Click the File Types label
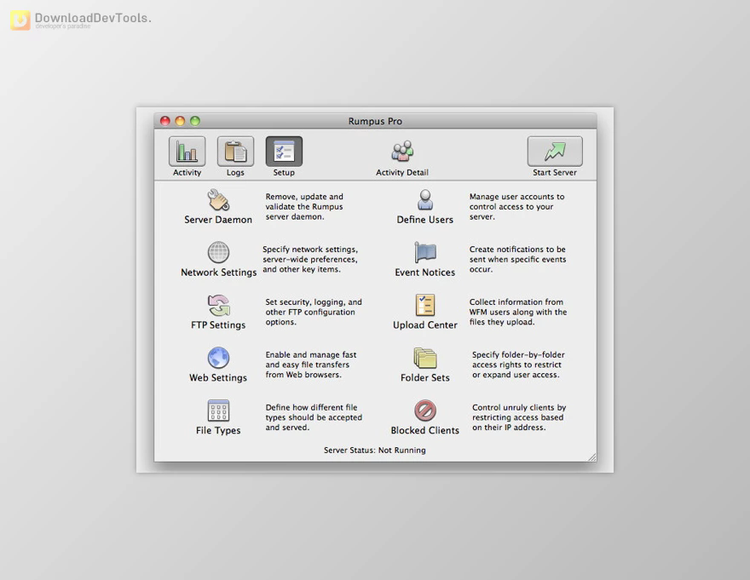The image size is (750, 580). pyautogui.click(x=218, y=430)
